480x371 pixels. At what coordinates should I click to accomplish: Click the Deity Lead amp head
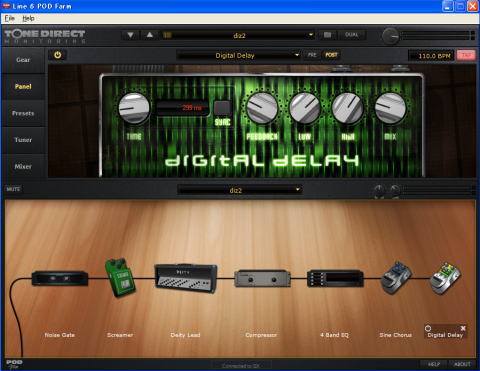[186, 278]
